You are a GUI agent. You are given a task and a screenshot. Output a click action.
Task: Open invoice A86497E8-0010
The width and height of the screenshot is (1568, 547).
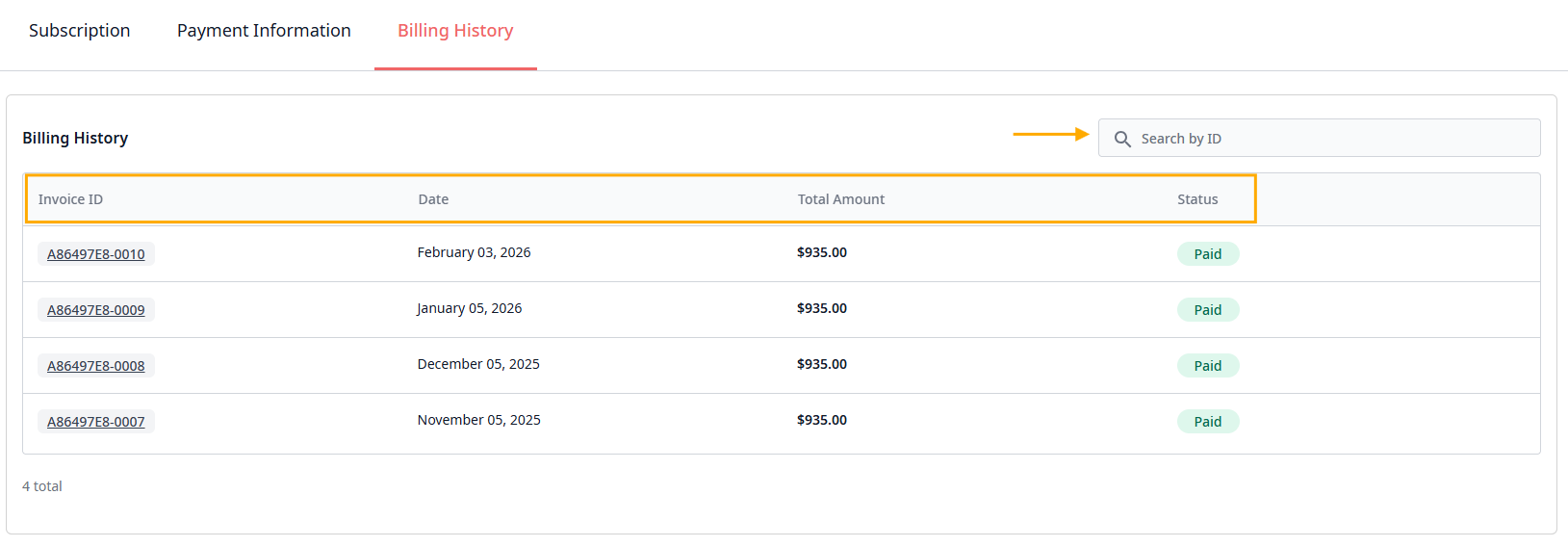point(96,254)
